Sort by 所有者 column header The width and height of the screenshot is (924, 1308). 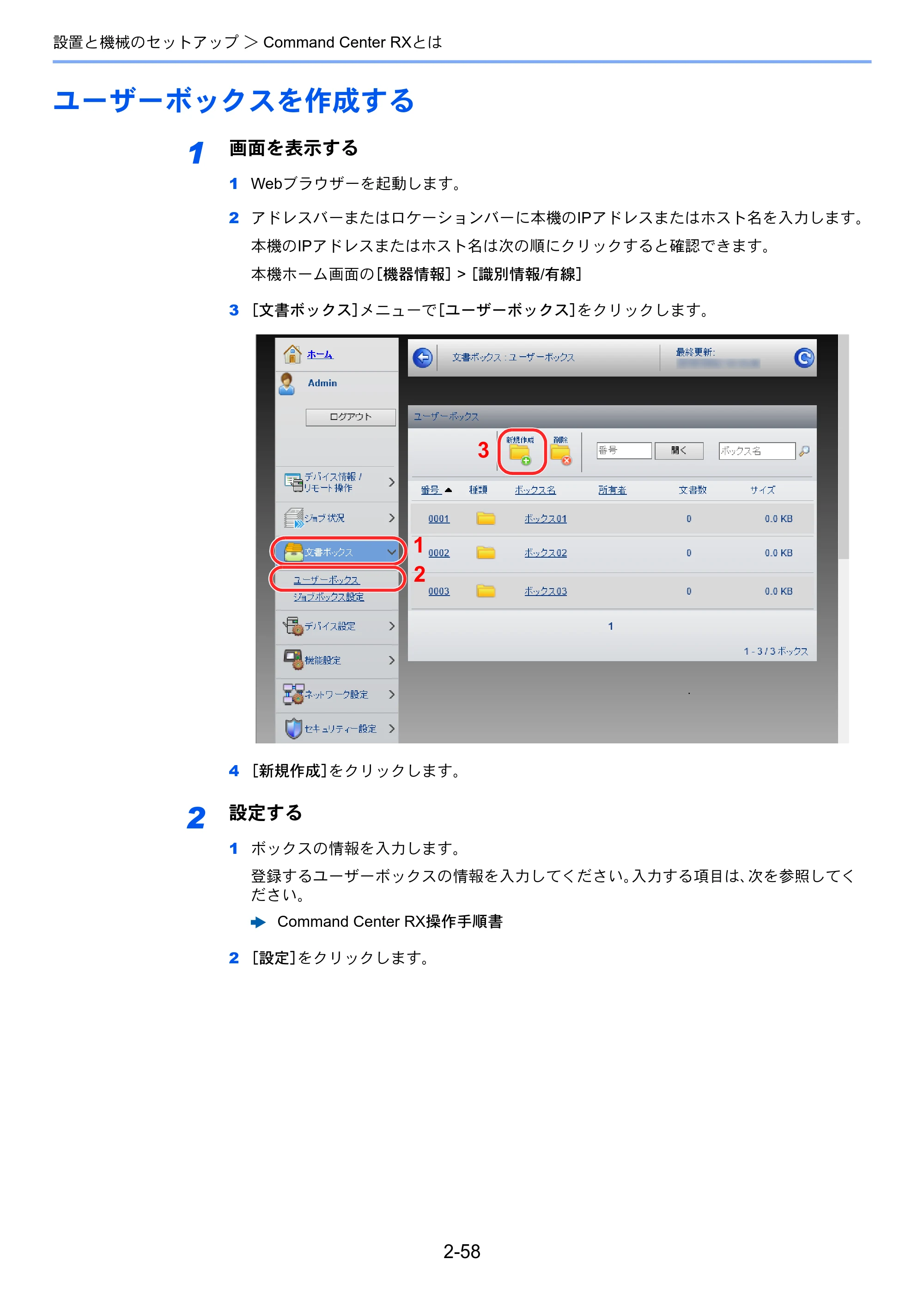coord(613,490)
